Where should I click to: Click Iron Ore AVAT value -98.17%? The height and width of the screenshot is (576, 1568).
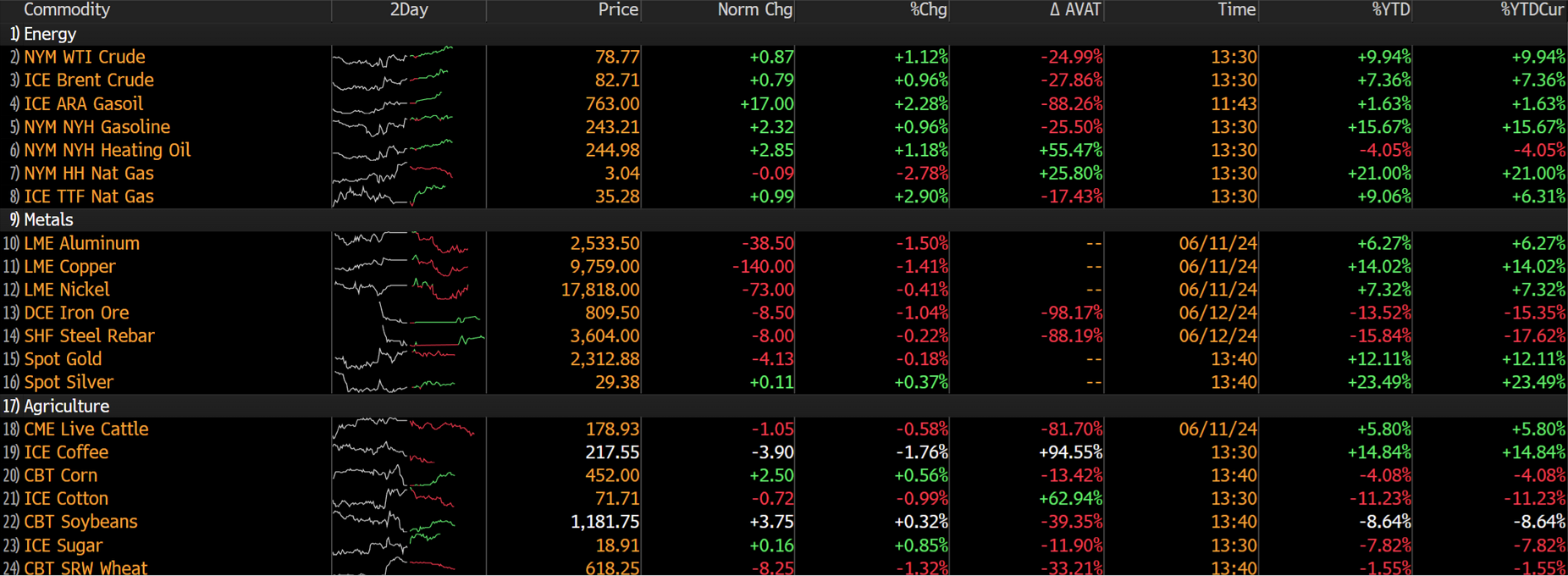coord(1071,313)
